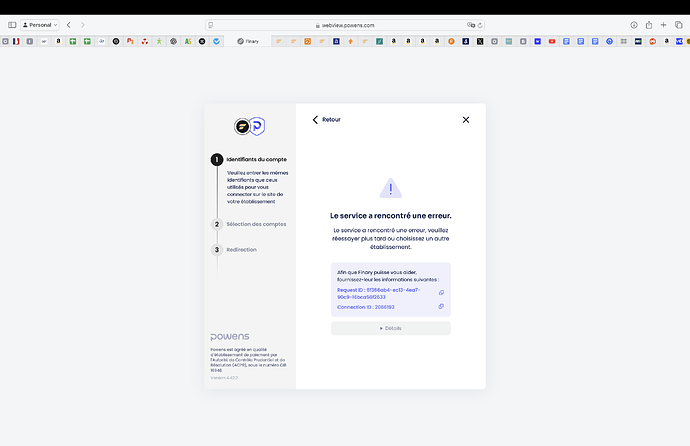Click the Connection ID : 2066193 text
This screenshot has width=690, height=446.
366,307
